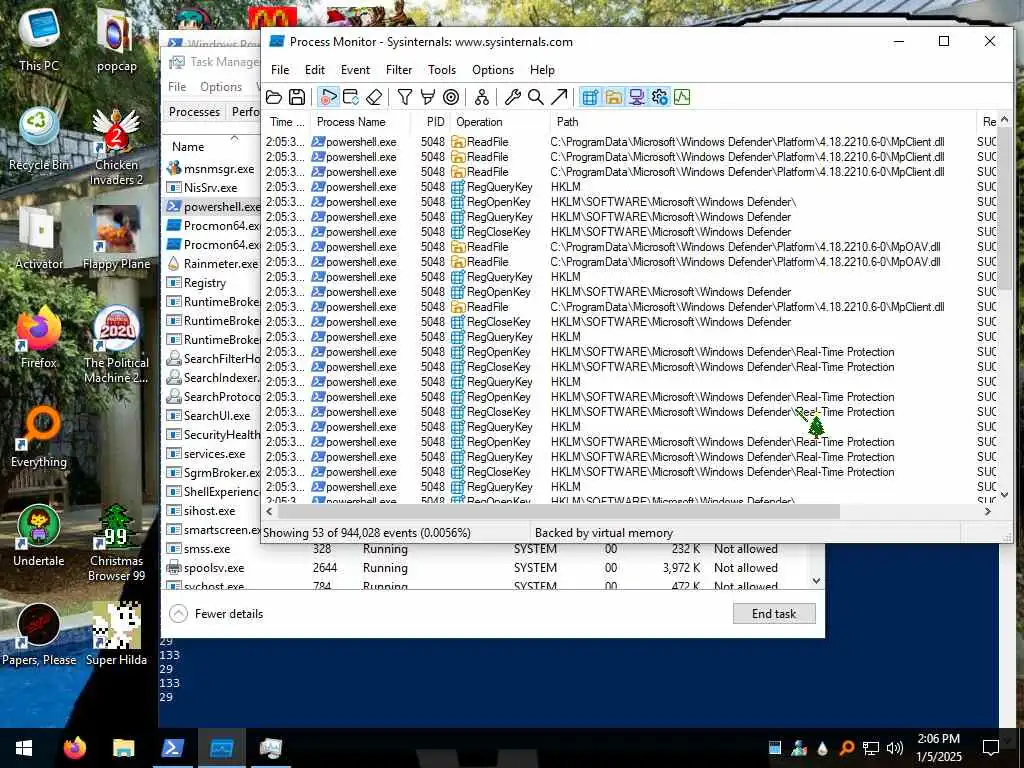Open the Everything desktop shortcut
This screenshot has height=768, width=1024.
tap(39, 438)
